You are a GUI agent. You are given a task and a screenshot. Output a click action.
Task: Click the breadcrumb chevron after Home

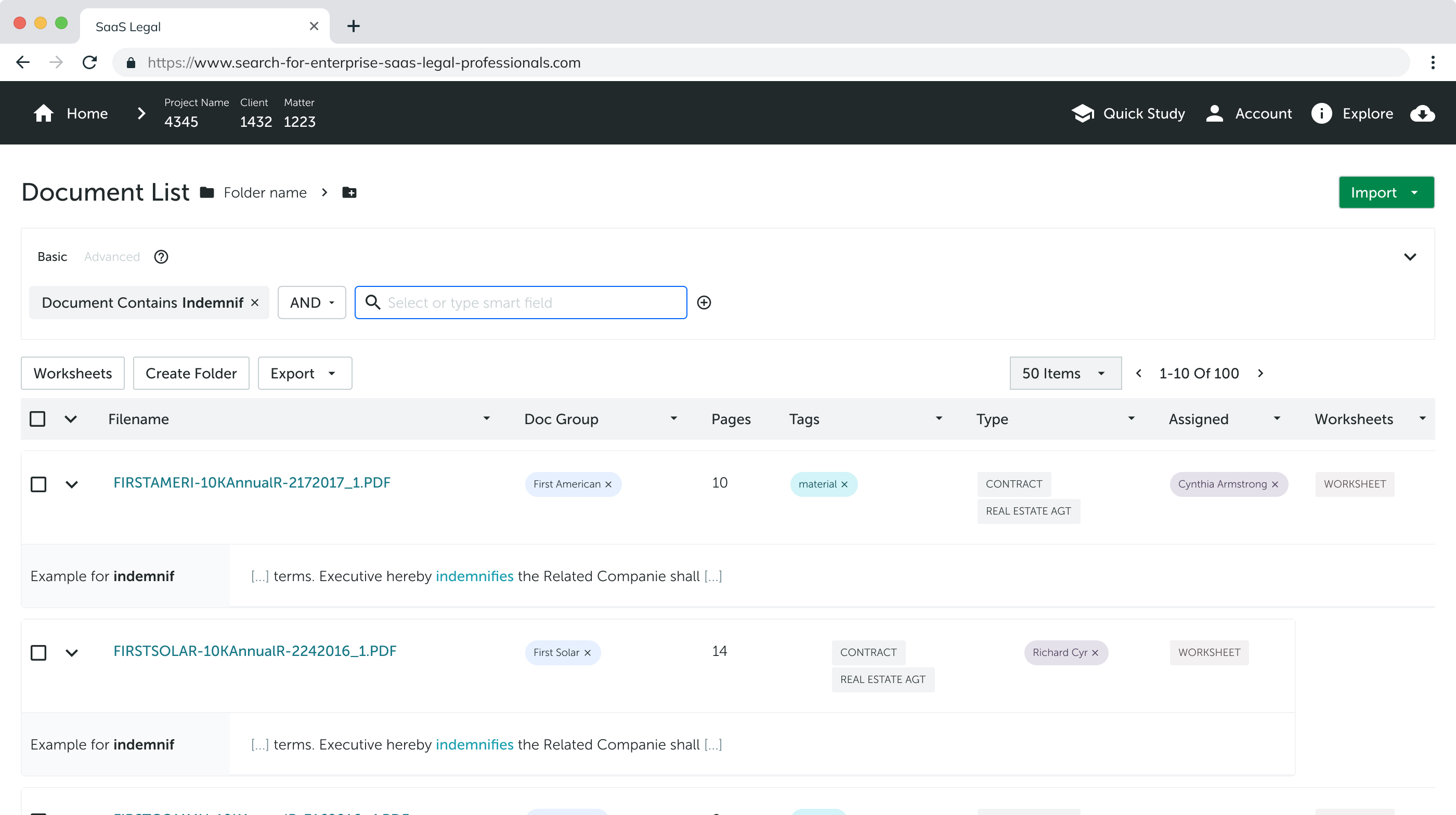(x=141, y=113)
